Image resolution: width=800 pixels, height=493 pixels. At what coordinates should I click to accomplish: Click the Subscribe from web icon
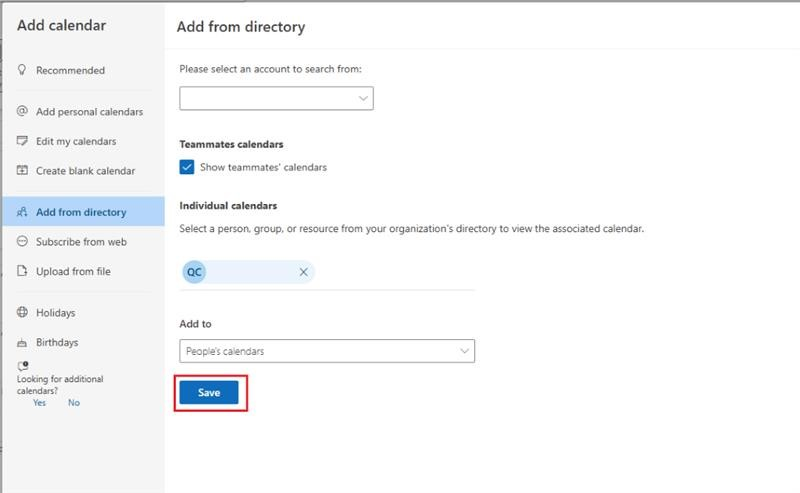[x=22, y=241]
